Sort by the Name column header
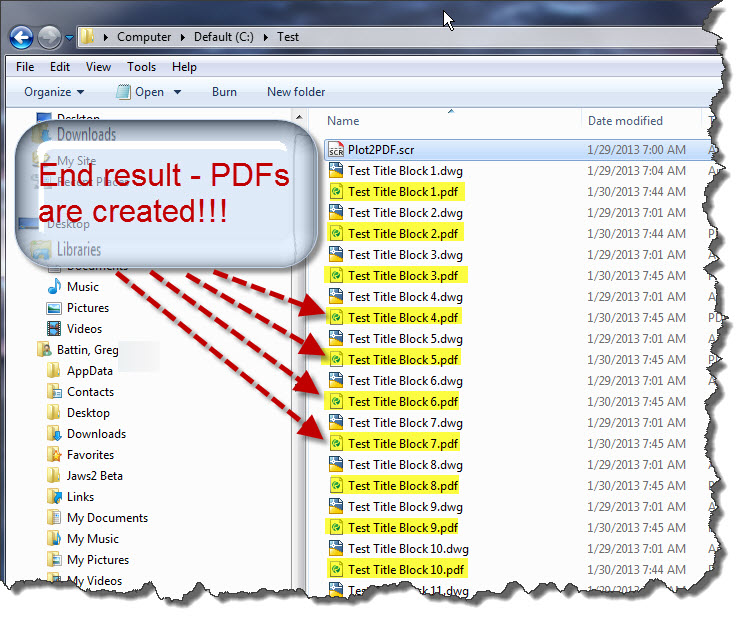Viewport: 749px width, 624px height. click(343, 121)
